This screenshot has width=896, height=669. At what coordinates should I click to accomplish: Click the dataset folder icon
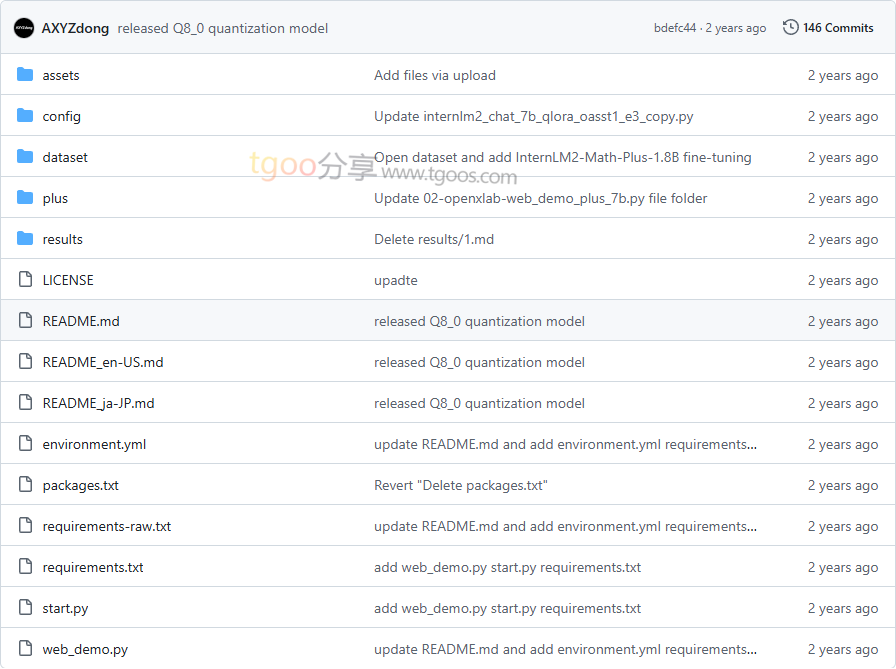[25, 157]
